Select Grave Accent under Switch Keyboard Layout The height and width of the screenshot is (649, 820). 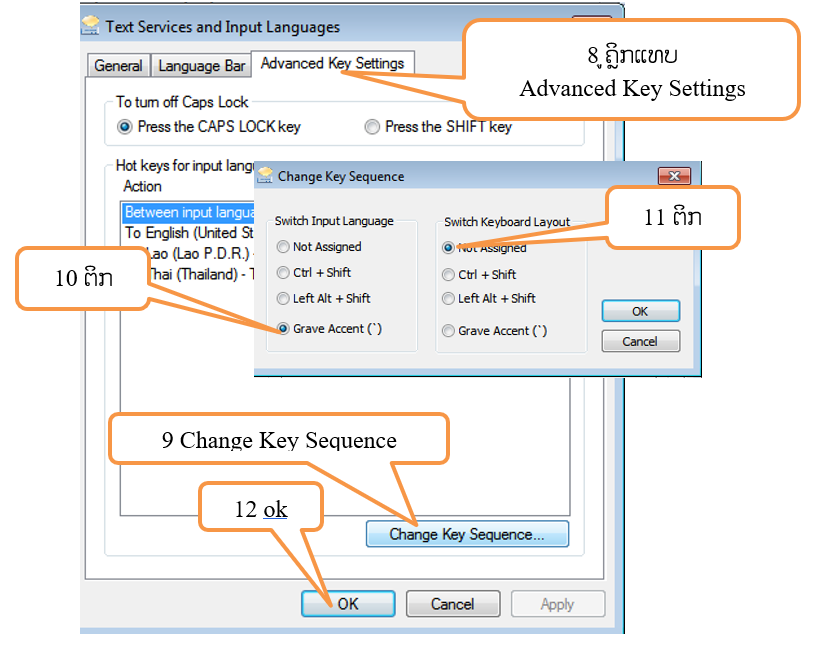coord(449,331)
